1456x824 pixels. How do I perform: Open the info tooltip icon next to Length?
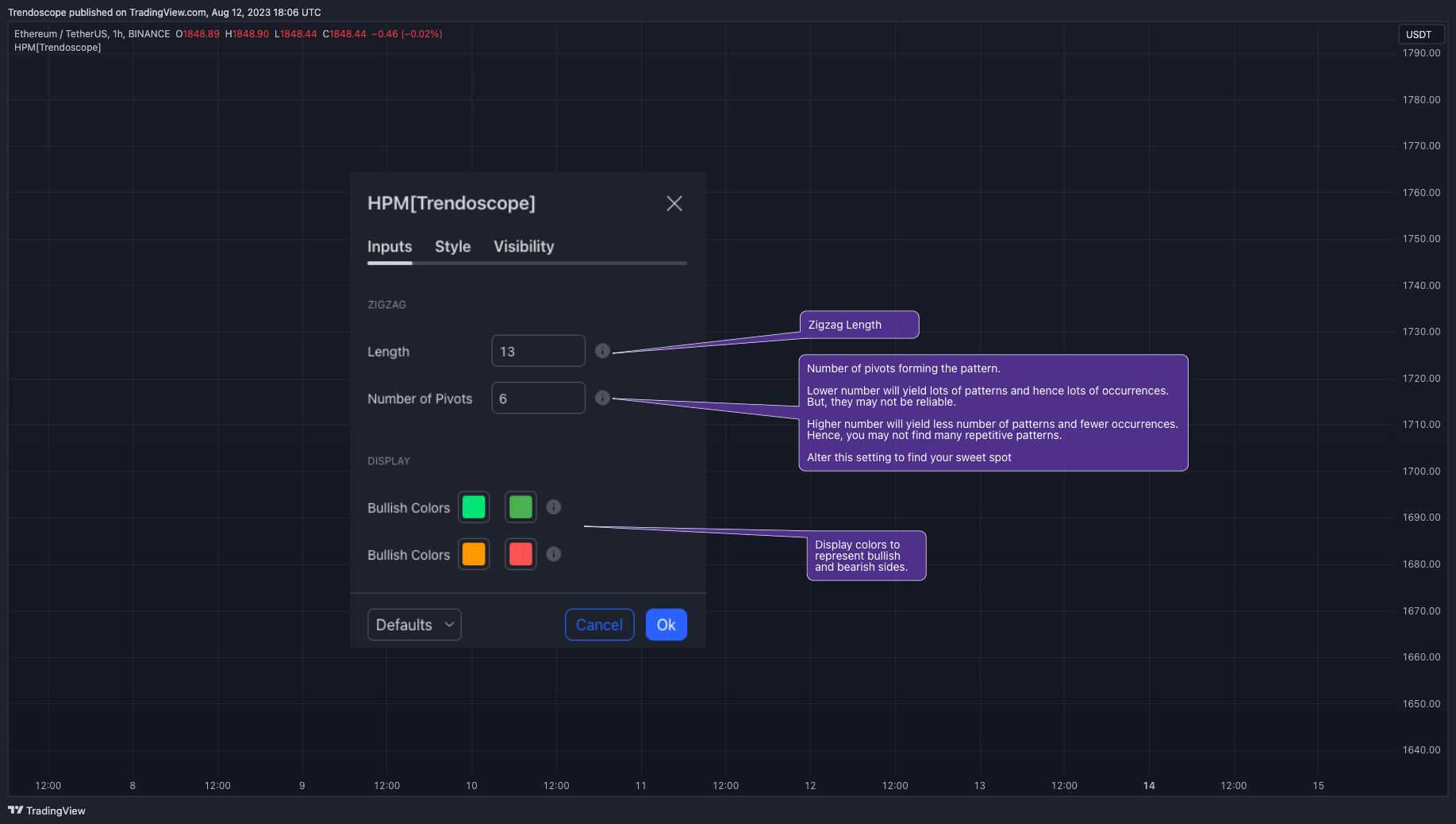pos(603,351)
